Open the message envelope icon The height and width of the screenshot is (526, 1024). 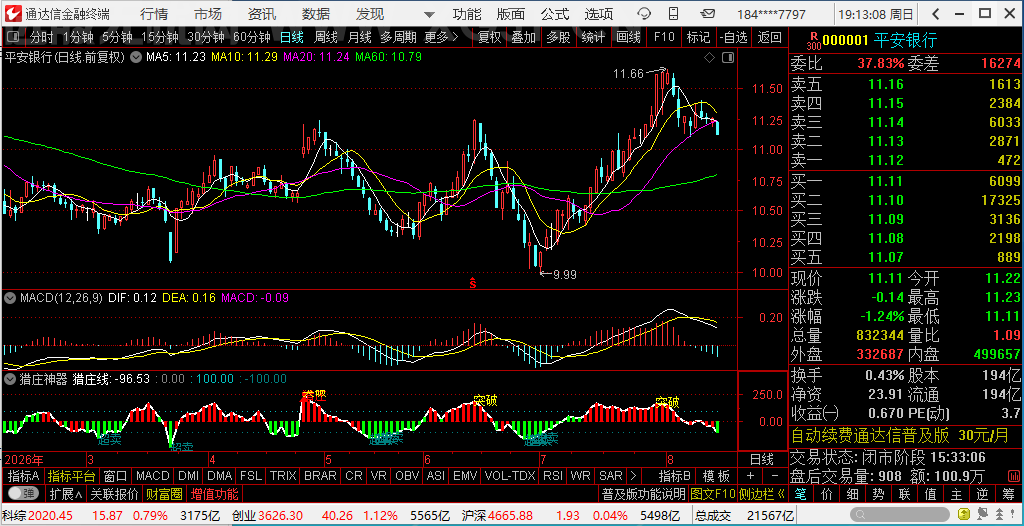point(707,14)
